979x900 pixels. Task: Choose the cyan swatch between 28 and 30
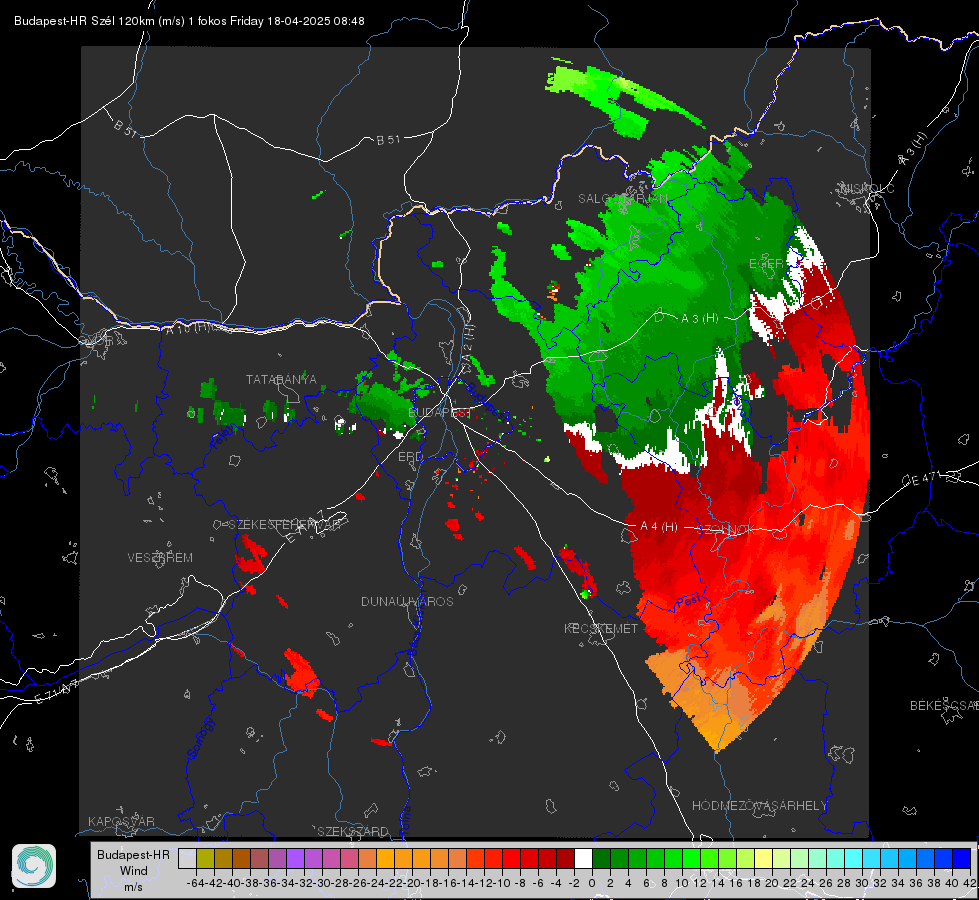point(853,858)
